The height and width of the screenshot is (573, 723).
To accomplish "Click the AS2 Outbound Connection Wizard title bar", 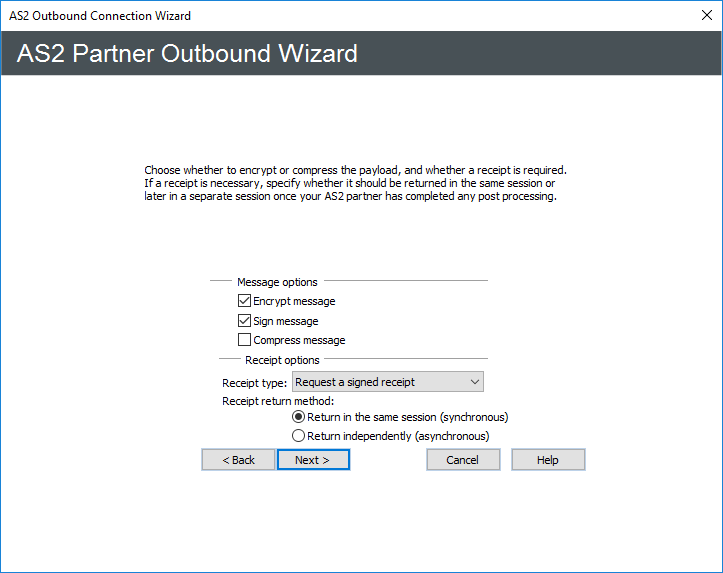I will tap(300, 16).
